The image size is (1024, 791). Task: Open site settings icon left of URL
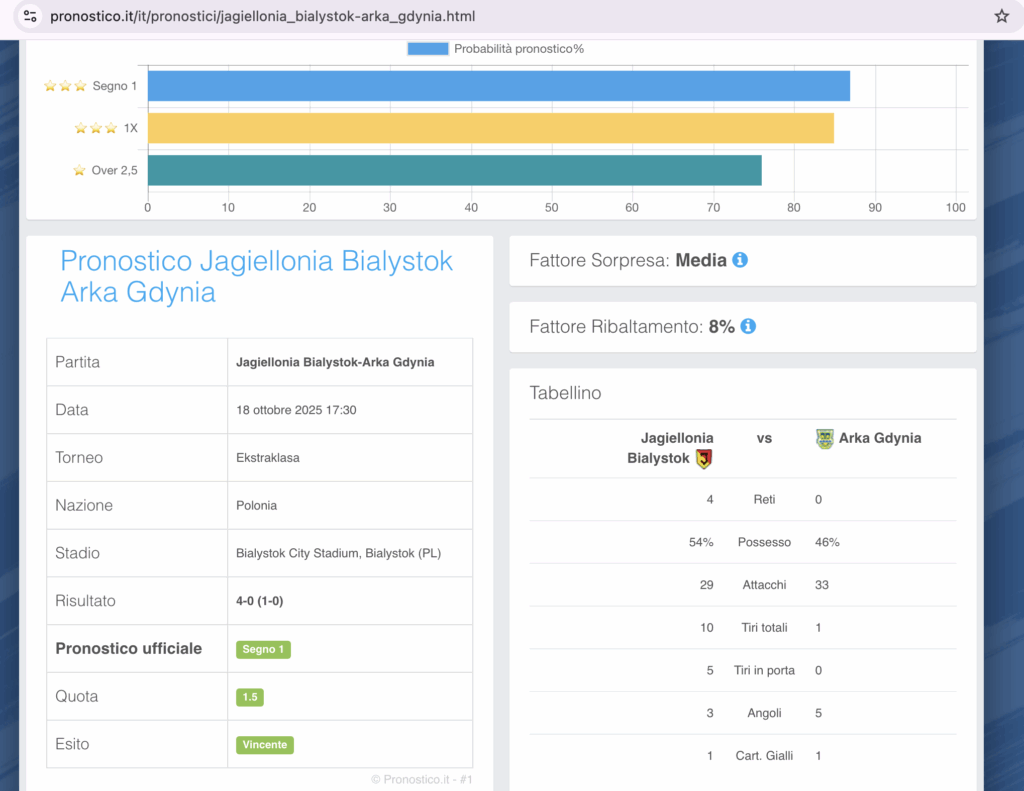coord(30,16)
